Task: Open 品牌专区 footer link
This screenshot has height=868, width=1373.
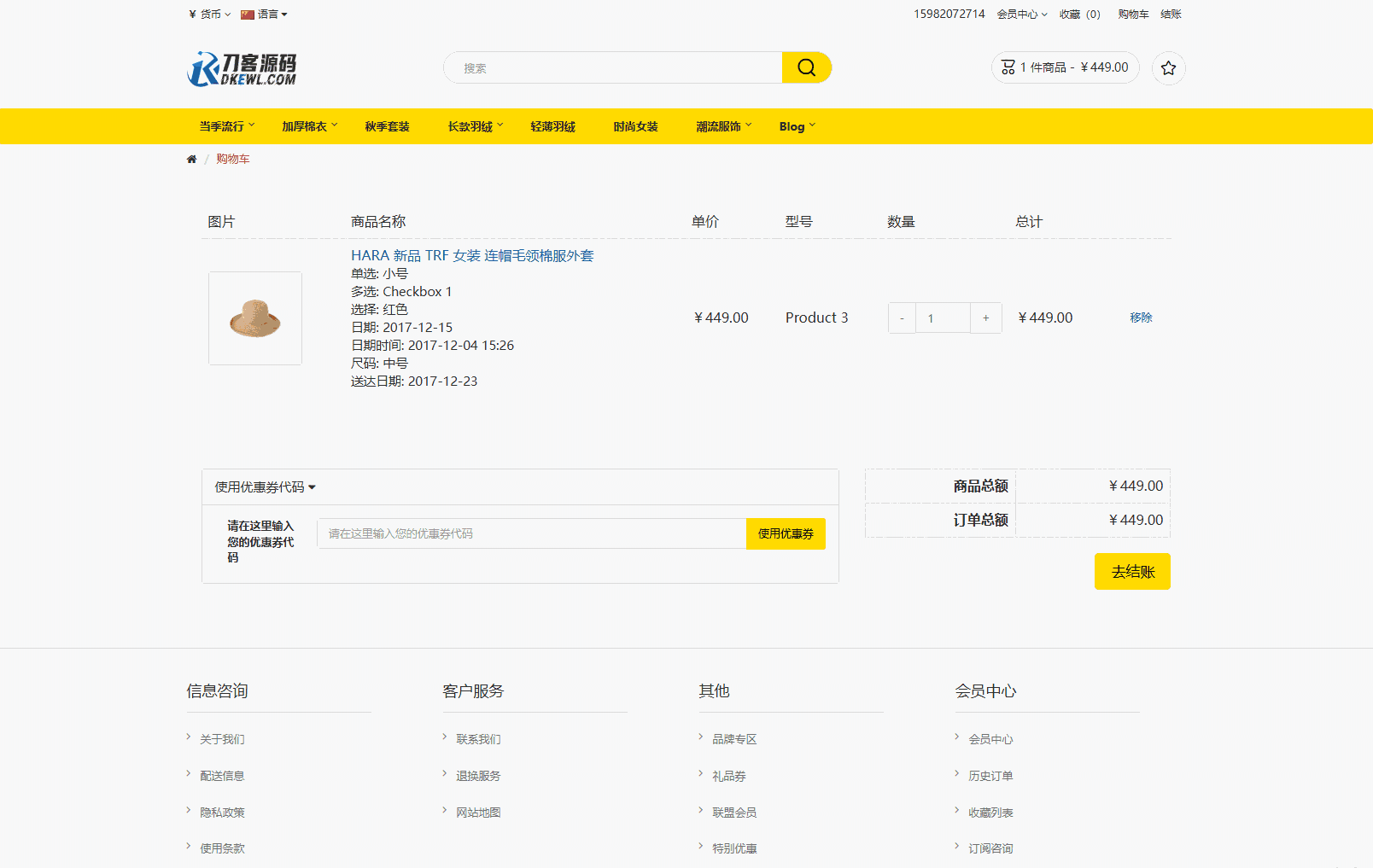Action: (x=734, y=739)
